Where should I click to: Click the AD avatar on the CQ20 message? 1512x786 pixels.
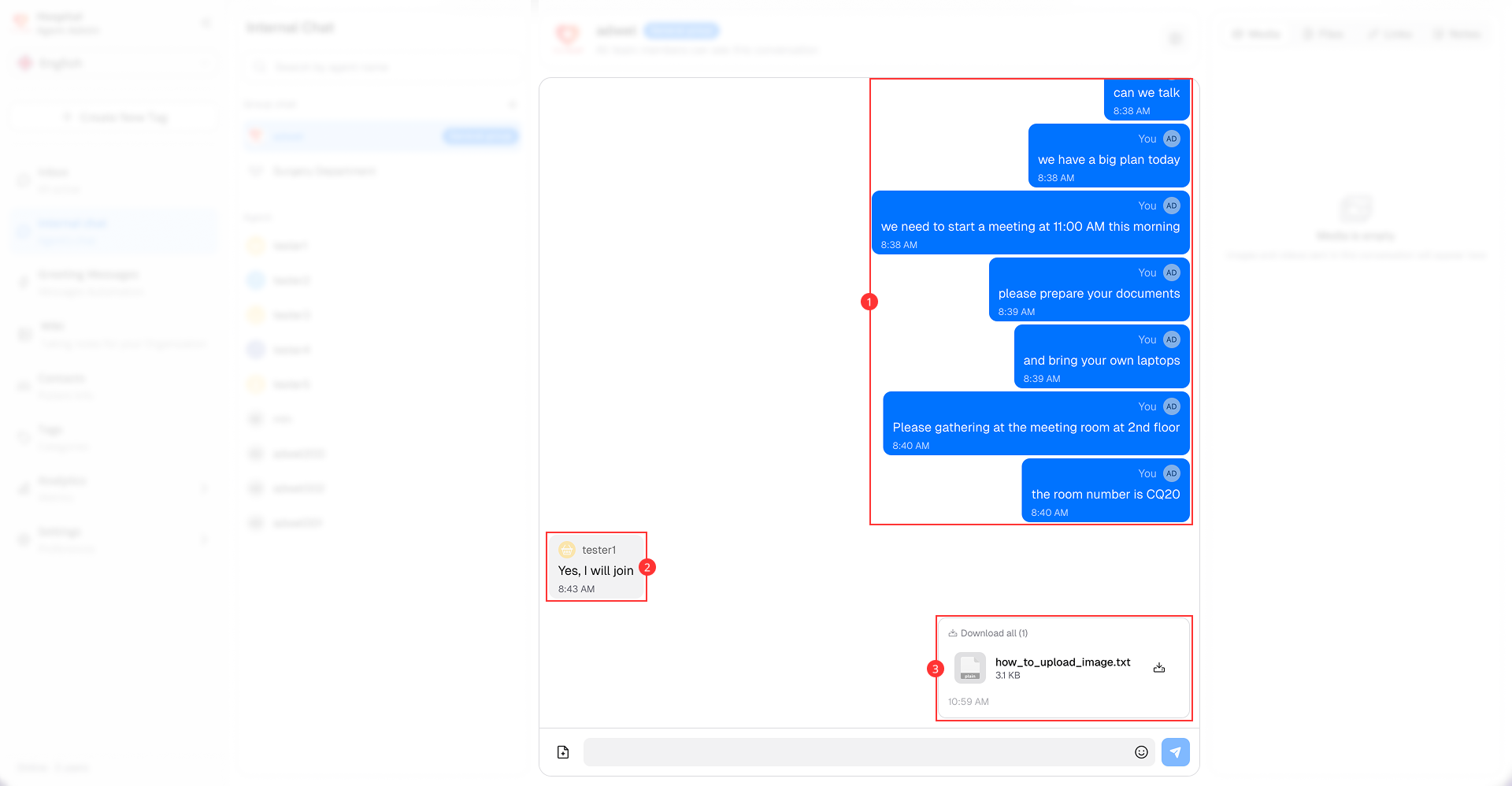pyautogui.click(x=1172, y=473)
